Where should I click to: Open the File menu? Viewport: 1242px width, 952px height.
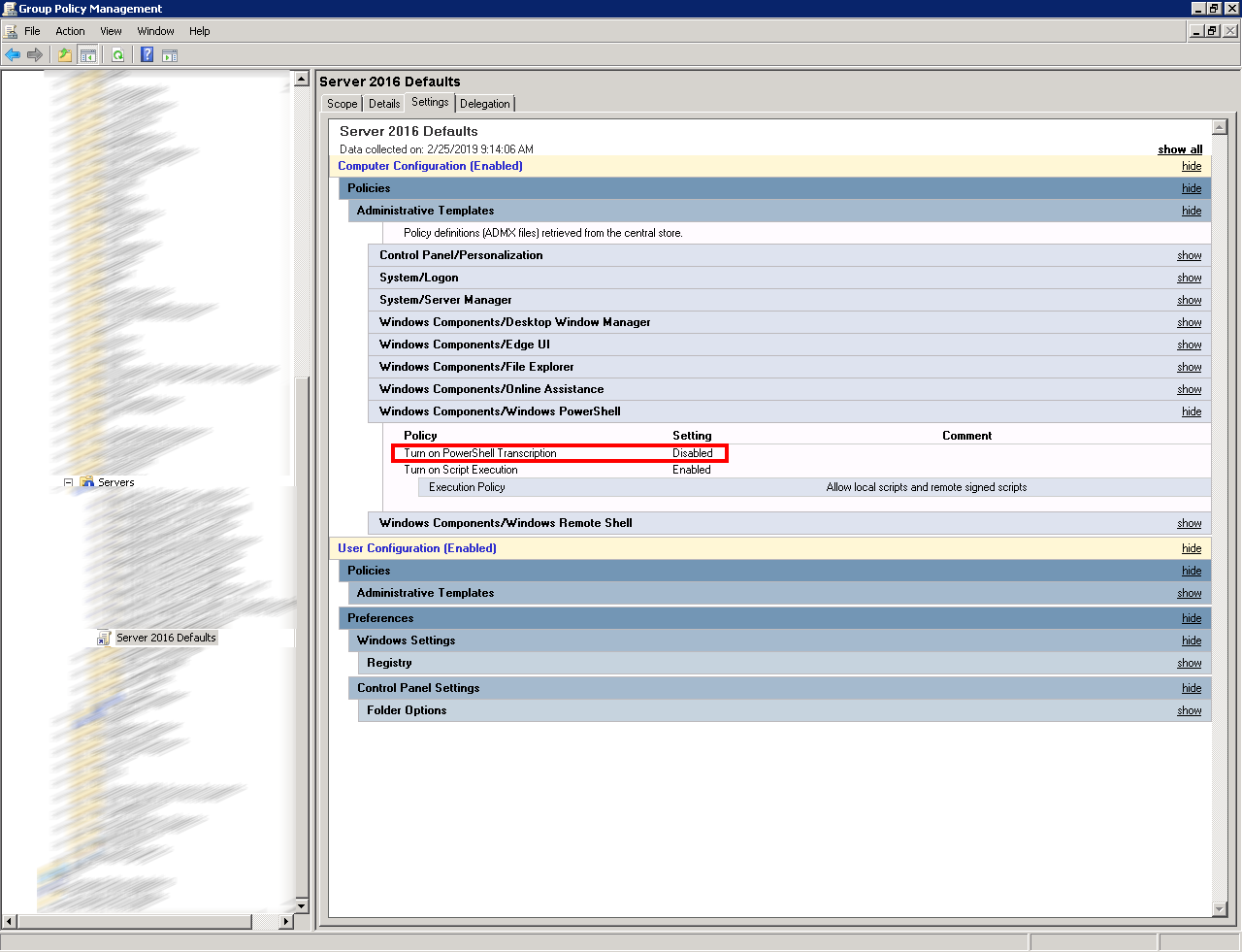point(32,31)
